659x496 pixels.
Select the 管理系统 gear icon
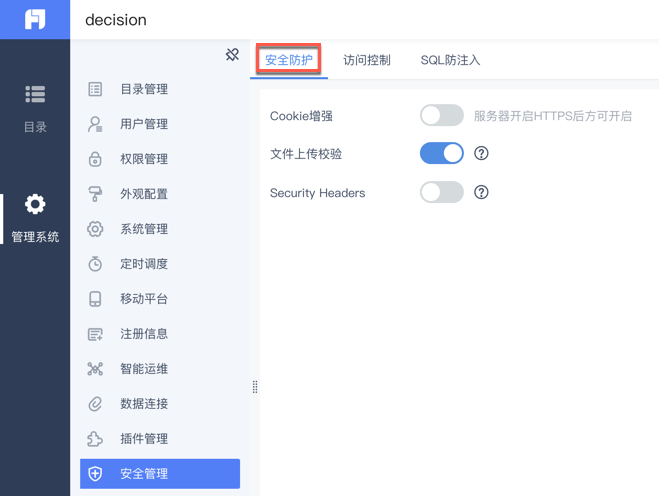[x=35, y=205]
